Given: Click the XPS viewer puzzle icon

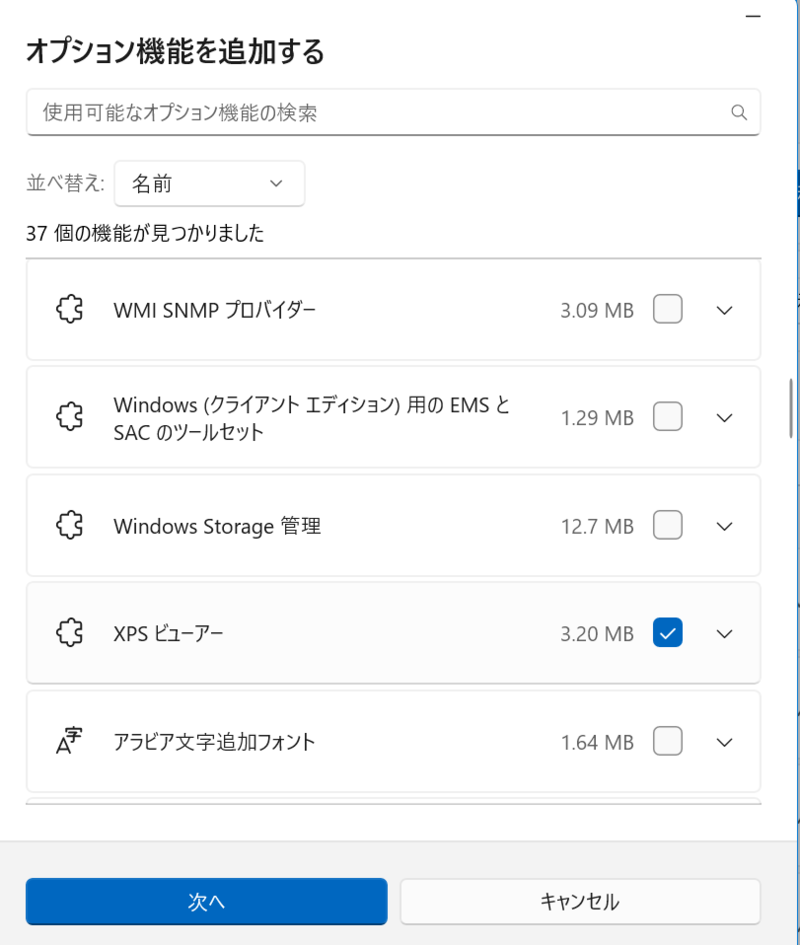Looking at the screenshot, I should [69, 633].
